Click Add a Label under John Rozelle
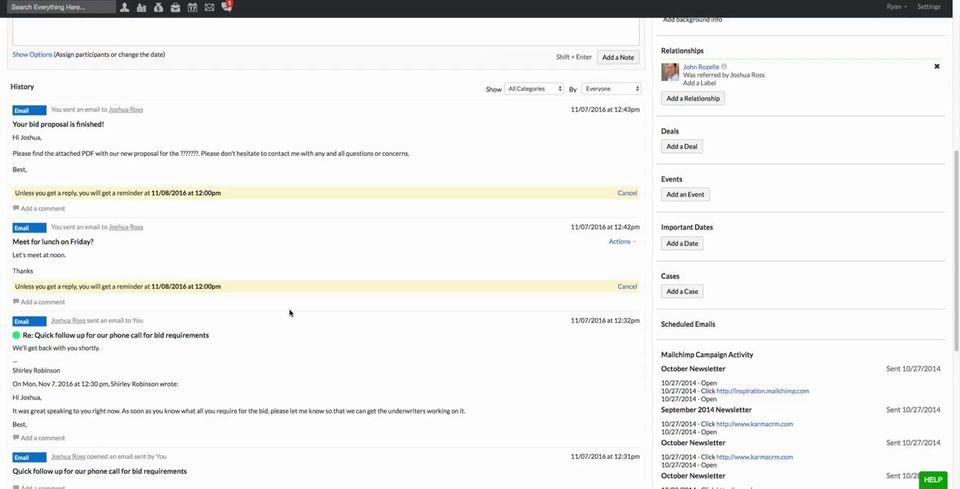This screenshot has width=960, height=489. pyautogui.click(x=701, y=83)
